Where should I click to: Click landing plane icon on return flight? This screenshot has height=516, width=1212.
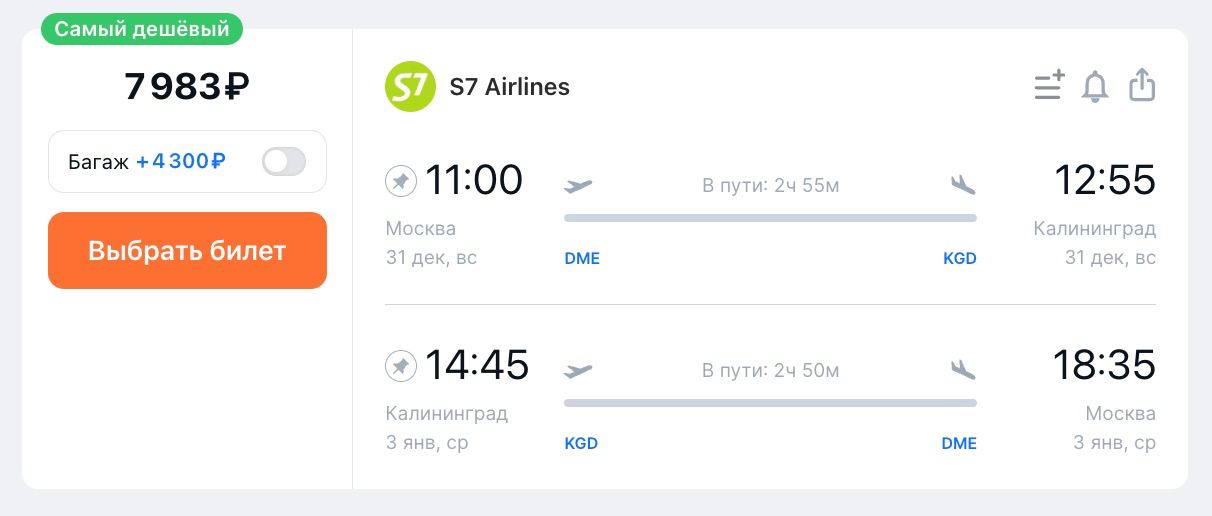pos(963,370)
